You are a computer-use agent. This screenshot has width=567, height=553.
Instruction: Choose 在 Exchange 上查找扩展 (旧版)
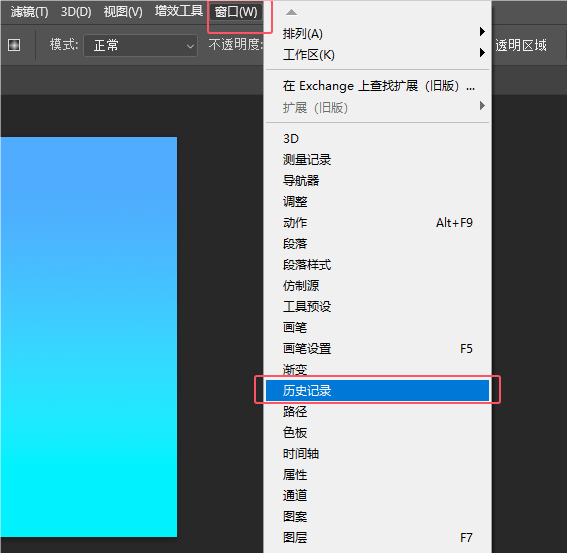[378, 86]
